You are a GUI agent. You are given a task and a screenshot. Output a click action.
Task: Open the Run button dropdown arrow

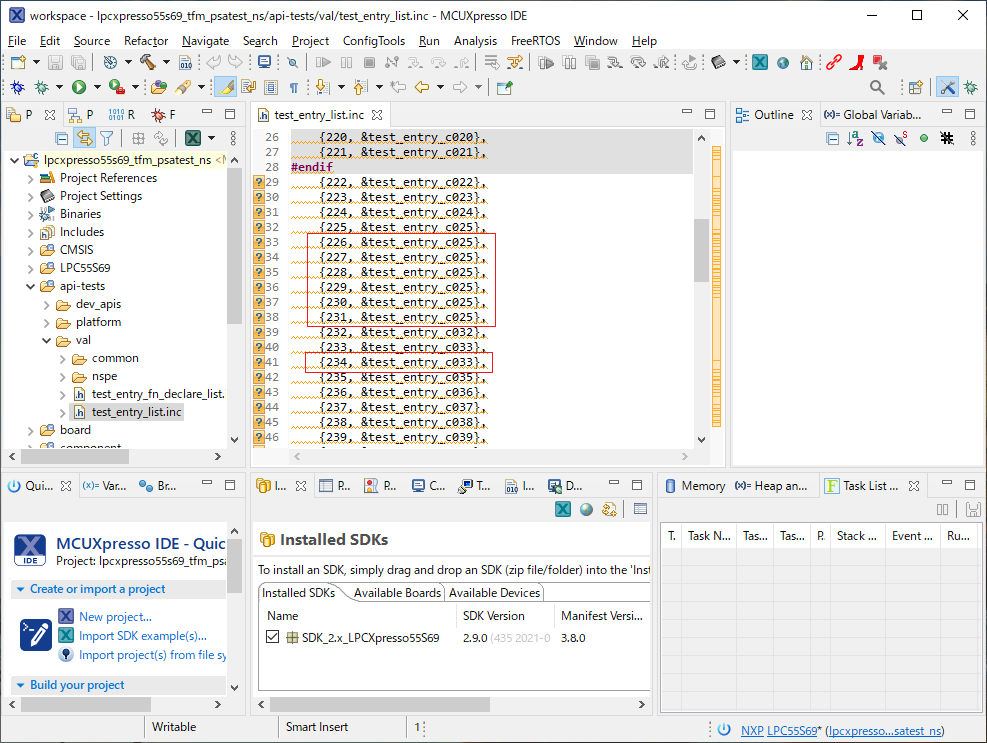97,87
